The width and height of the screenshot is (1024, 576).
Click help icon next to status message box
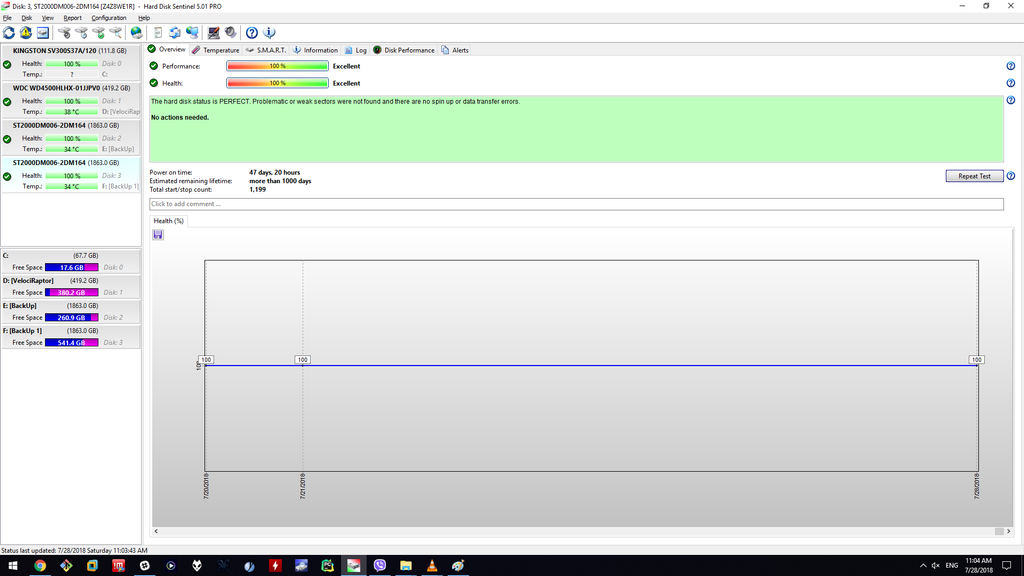1010,100
